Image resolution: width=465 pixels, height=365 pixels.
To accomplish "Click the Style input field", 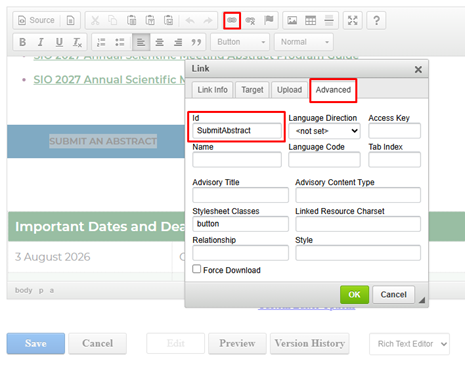I will (x=358, y=253).
